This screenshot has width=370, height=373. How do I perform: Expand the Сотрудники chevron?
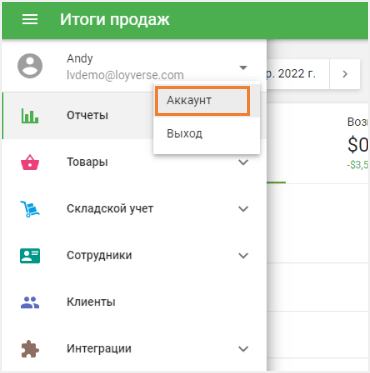coord(244,256)
